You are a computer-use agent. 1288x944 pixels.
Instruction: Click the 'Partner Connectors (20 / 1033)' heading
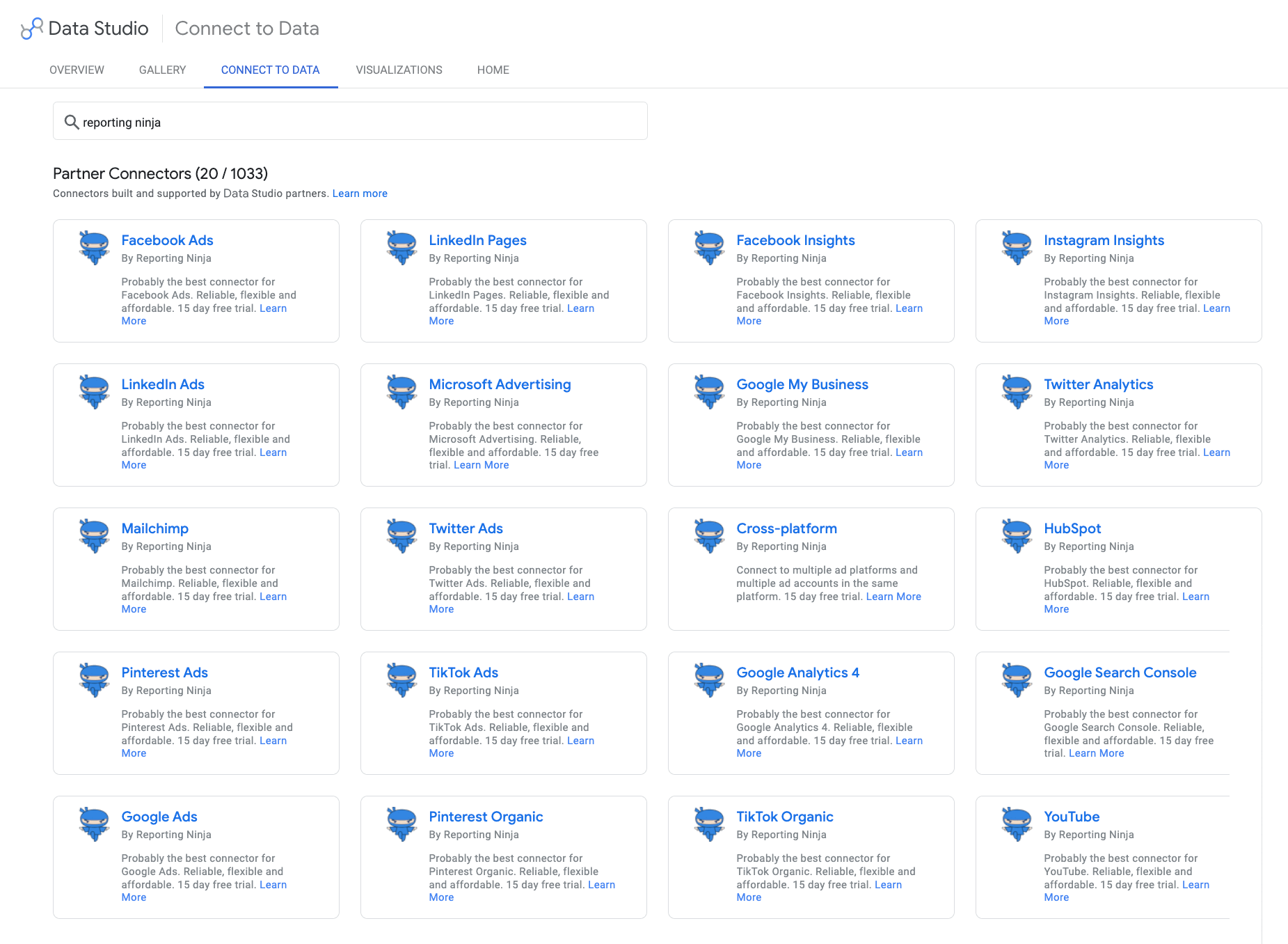(x=160, y=173)
